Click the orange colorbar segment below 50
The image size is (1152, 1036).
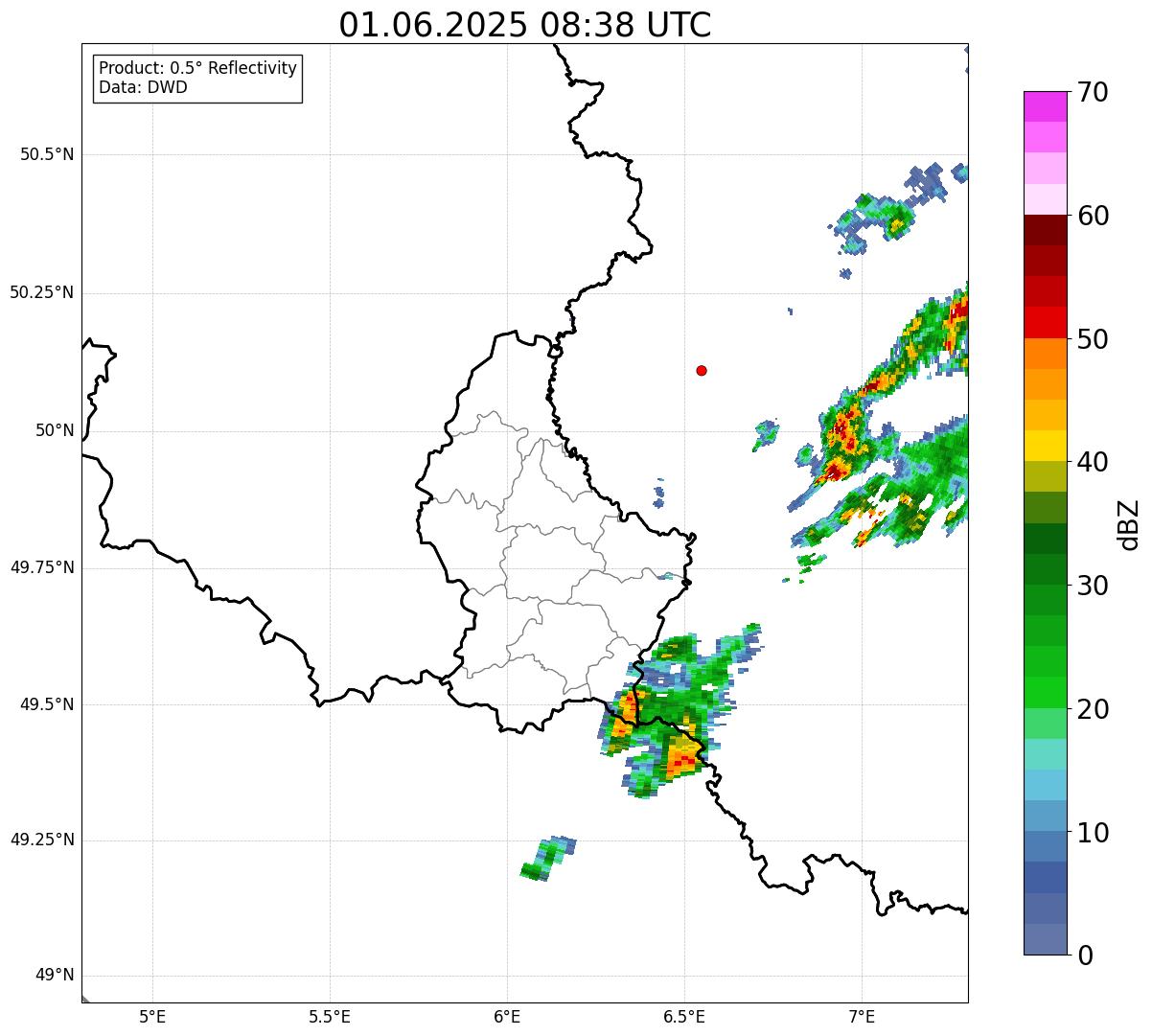pyautogui.click(x=1046, y=354)
